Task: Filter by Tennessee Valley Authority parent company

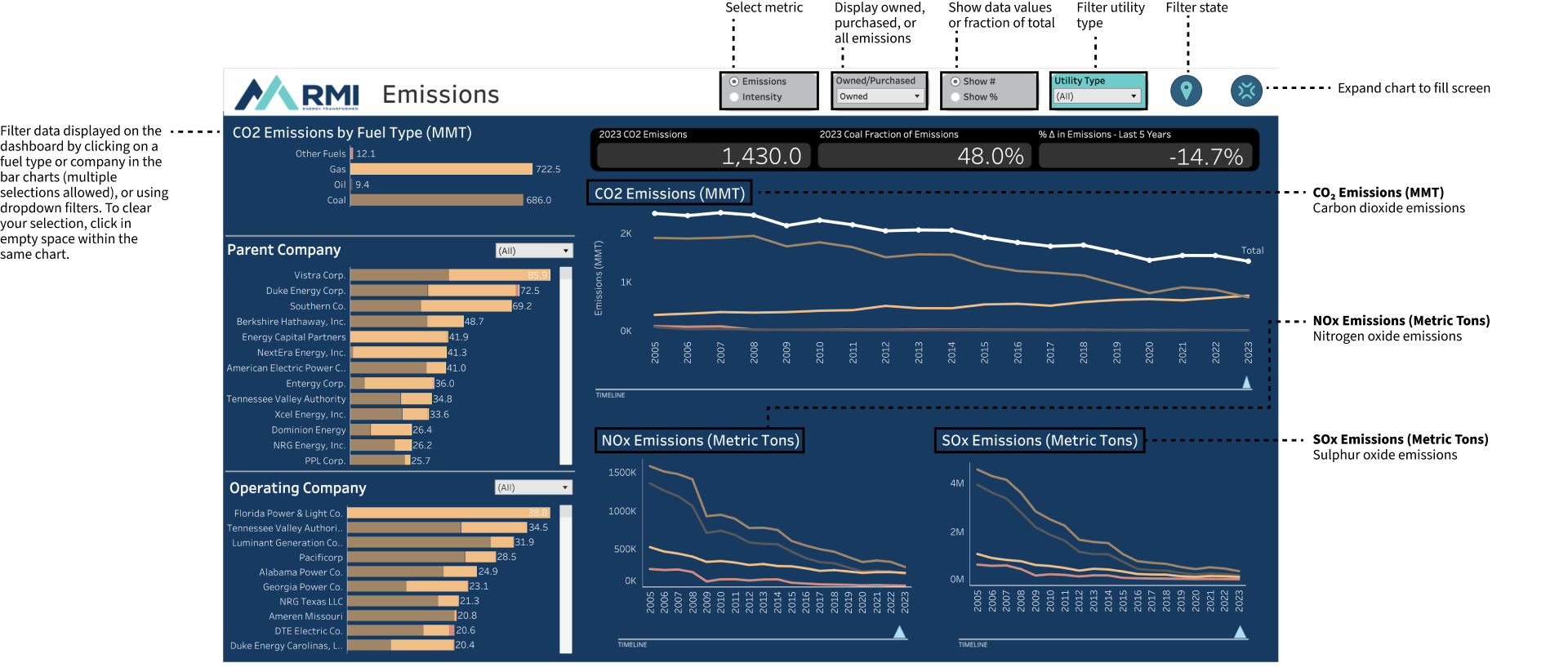Action: pyautogui.click(x=391, y=399)
